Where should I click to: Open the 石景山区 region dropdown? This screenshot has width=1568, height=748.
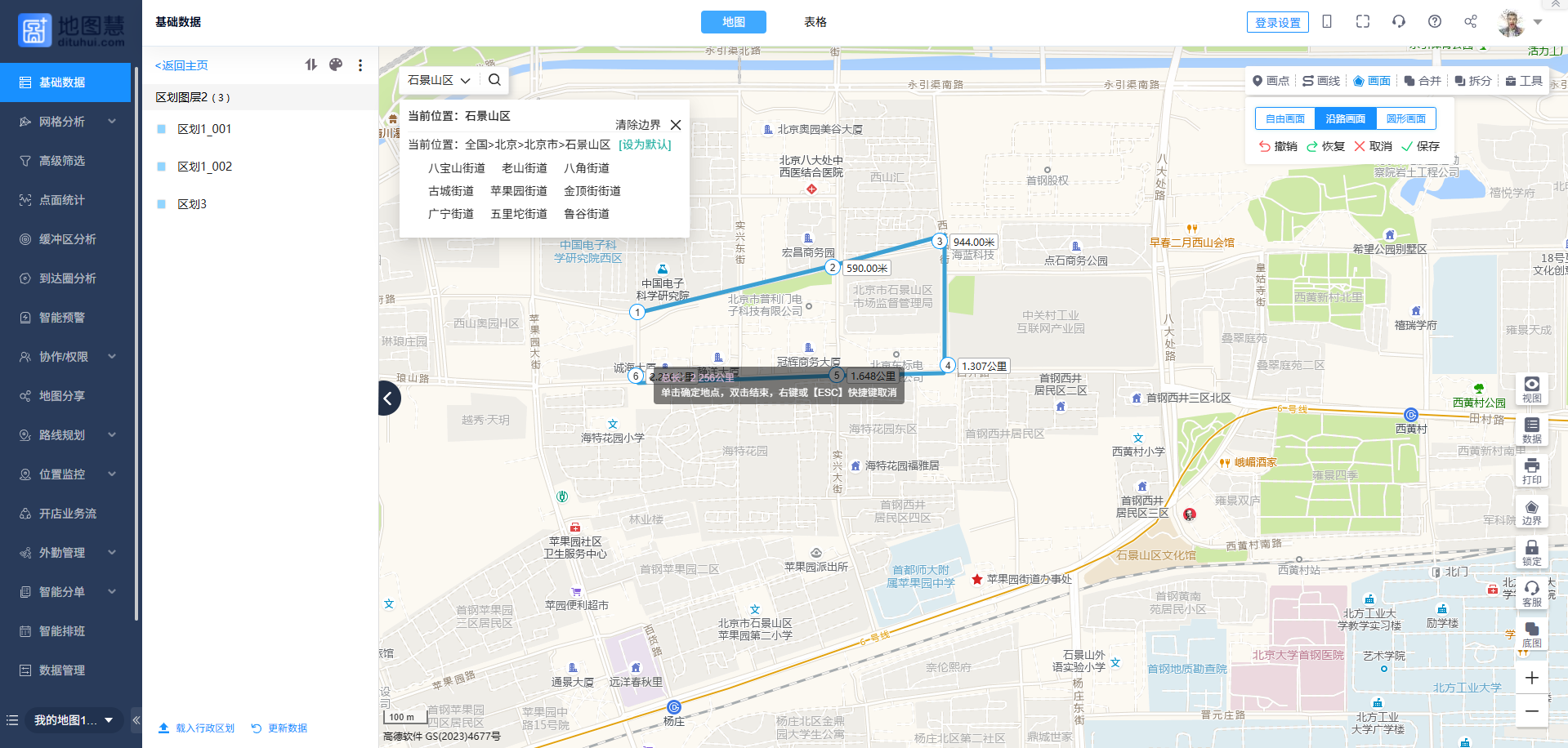tap(439, 80)
